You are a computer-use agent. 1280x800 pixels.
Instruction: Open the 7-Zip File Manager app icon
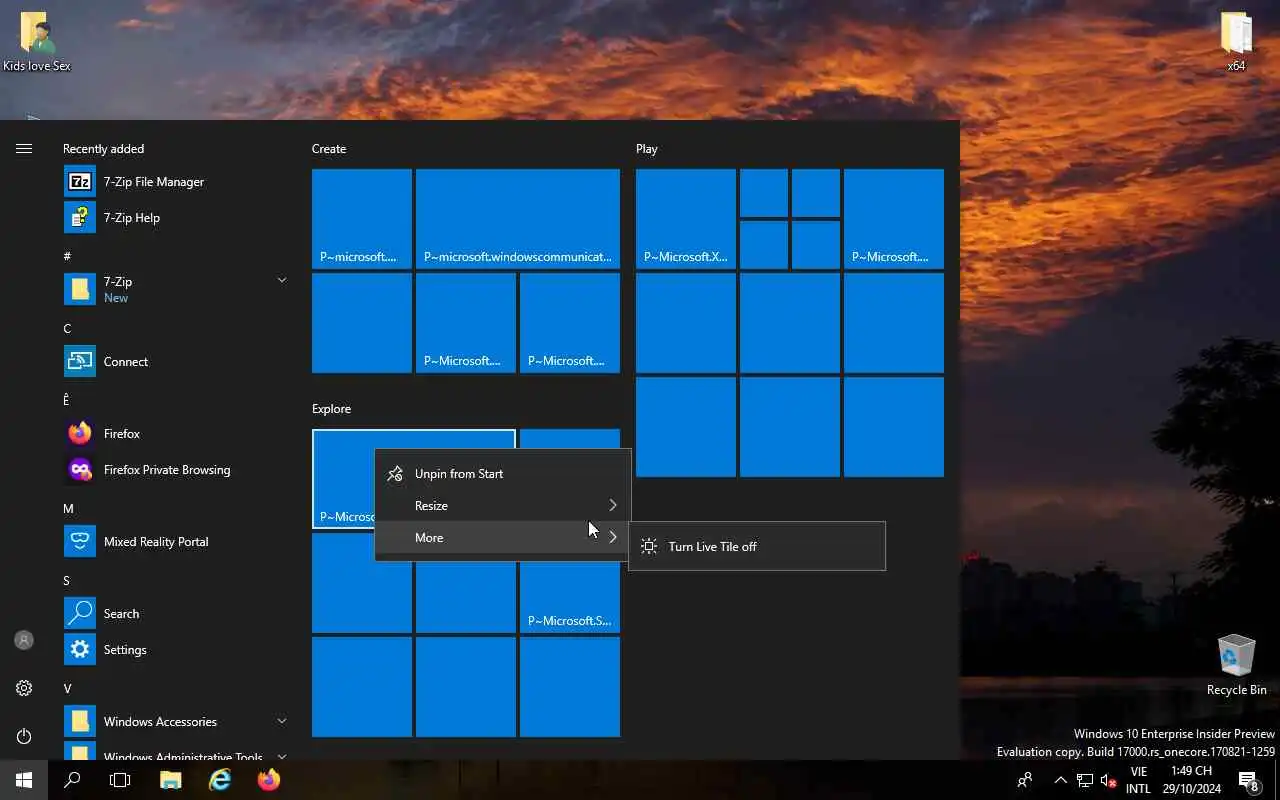(x=80, y=181)
